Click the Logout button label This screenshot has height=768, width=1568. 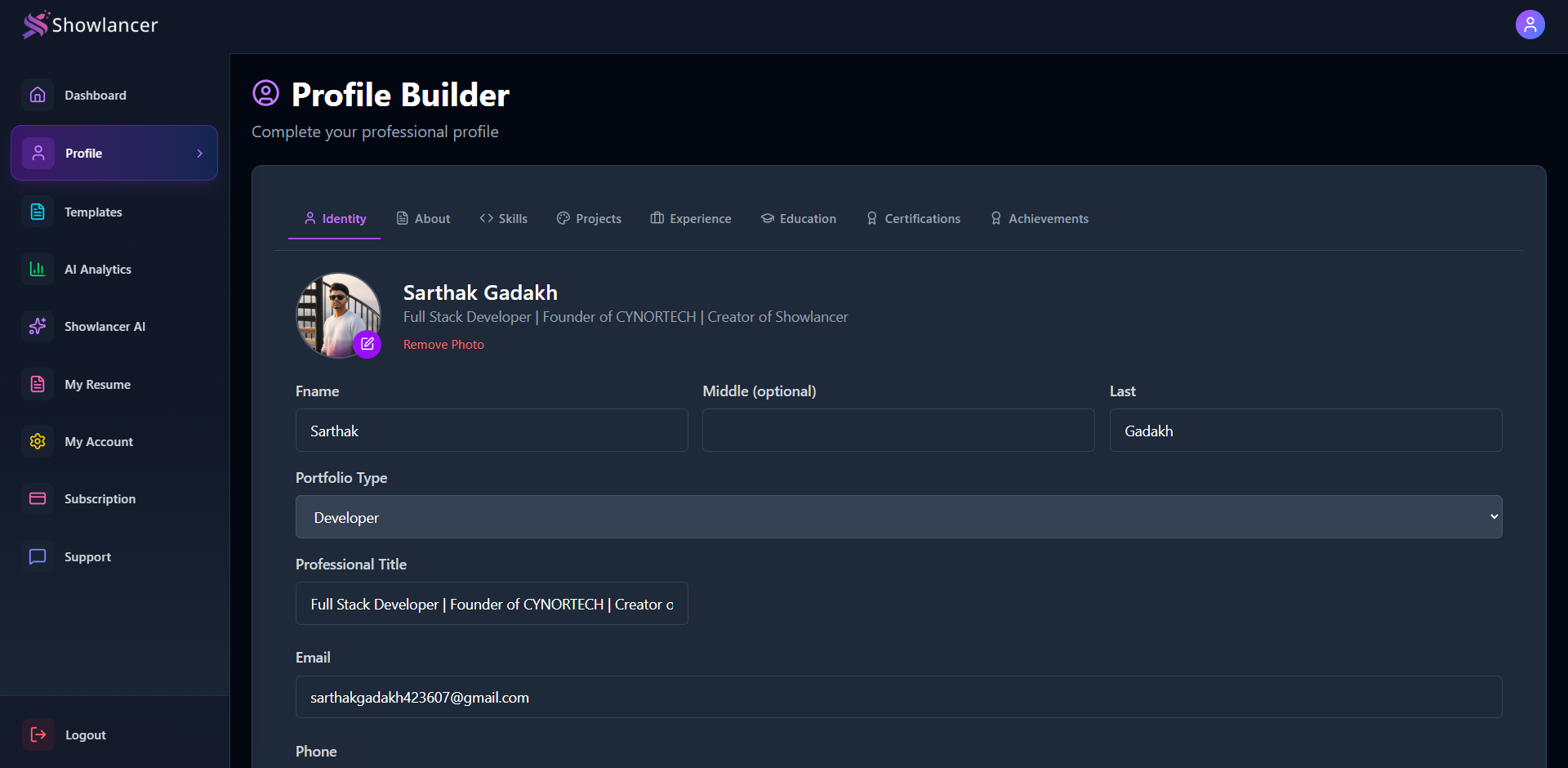pos(86,735)
